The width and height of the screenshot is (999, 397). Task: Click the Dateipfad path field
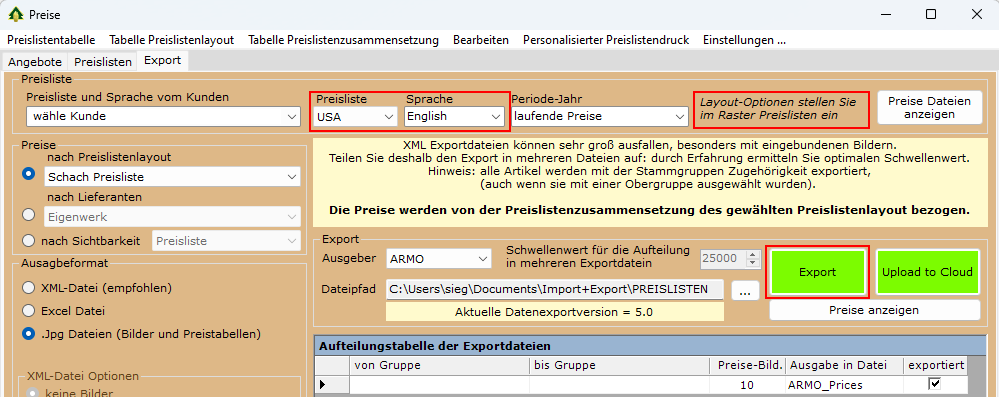(x=555, y=289)
